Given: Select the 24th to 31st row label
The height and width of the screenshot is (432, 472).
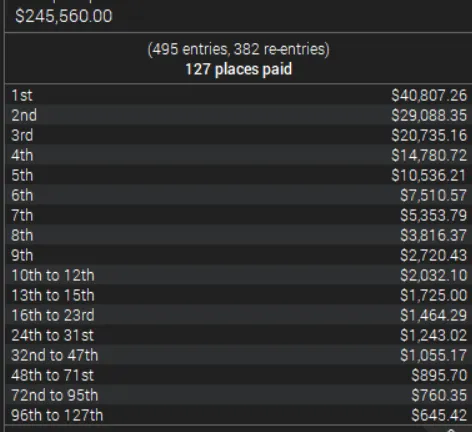Looking at the screenshot, I should coord(53,335).
